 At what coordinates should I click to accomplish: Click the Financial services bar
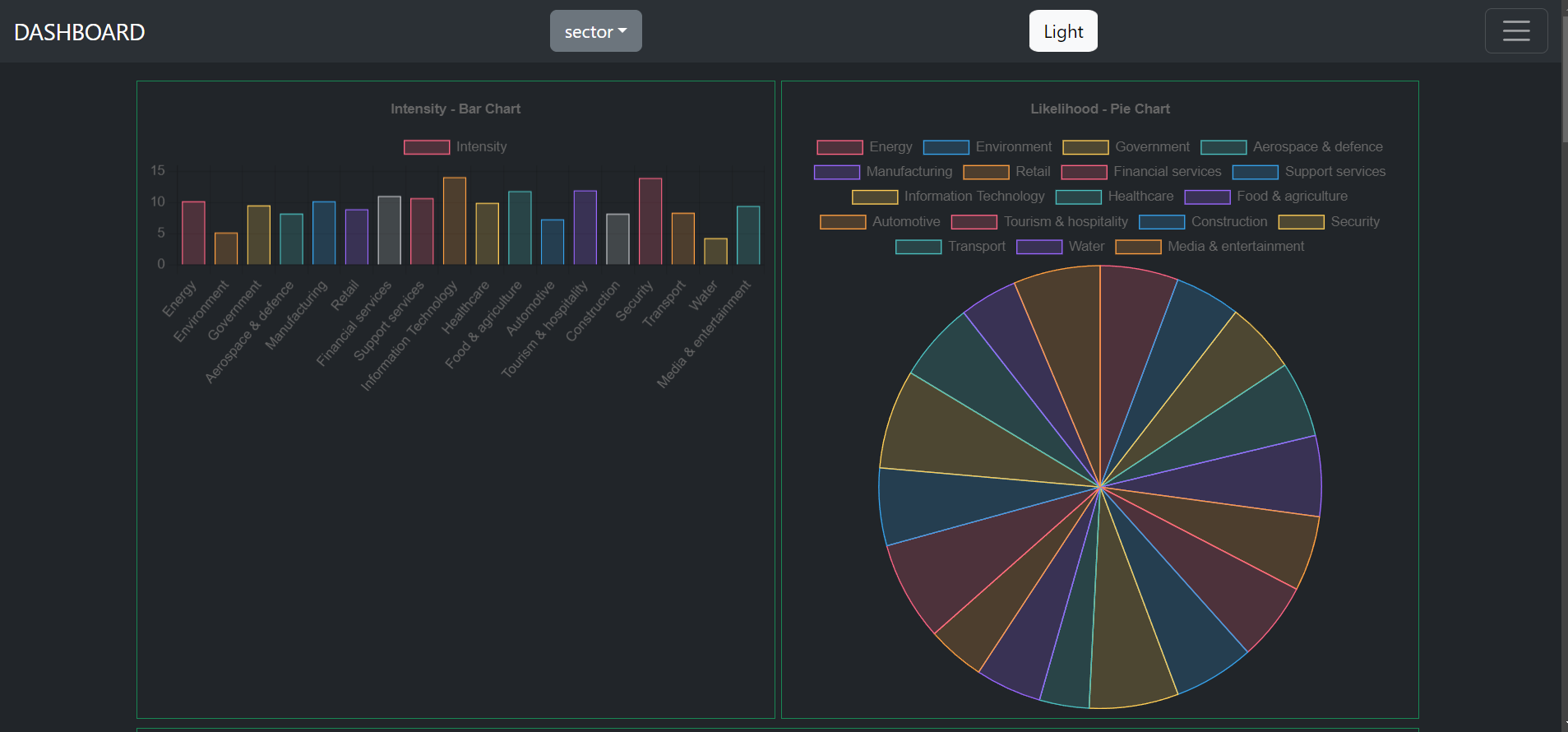[x=390, y=230]
